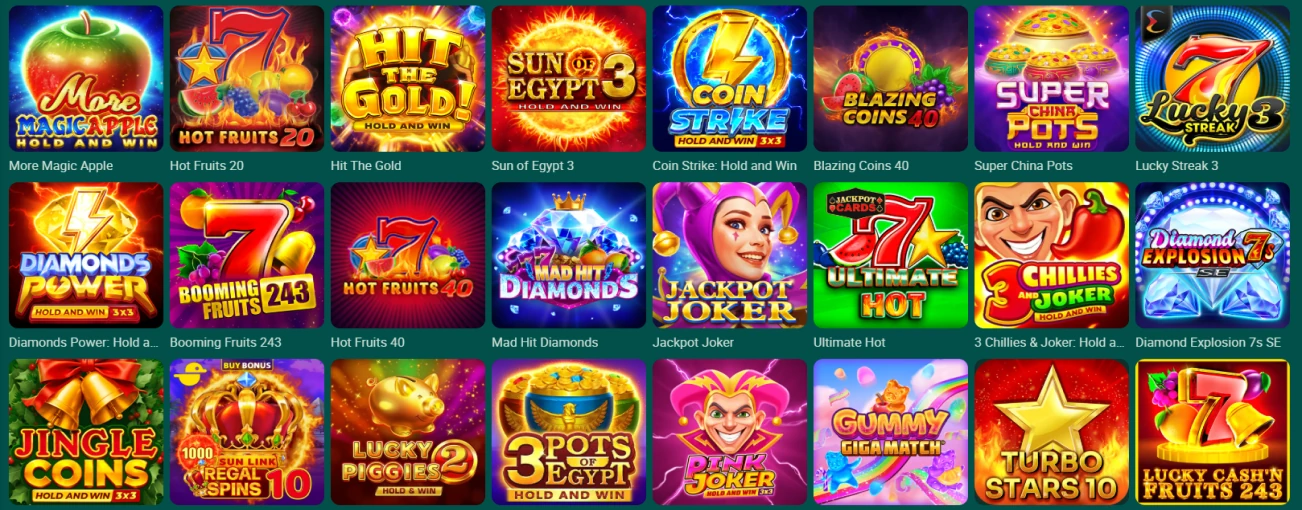Viewport: 1302px width, 510px height.
Task: Launch the Pink Joker slot tile
Action: pyautogui.click(x=730, y=432)
